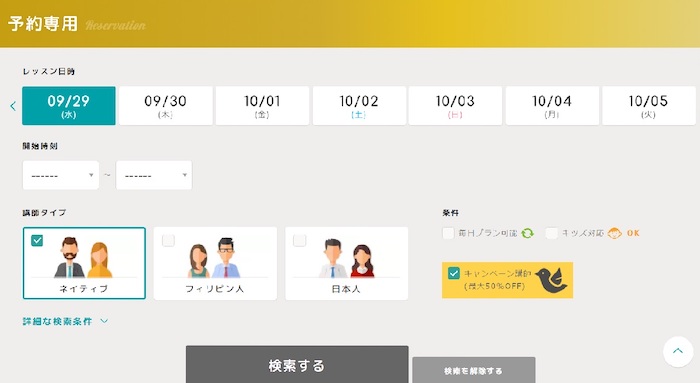Select the 09/30 (木) date tab
Screen dimensions: 700x383
[x=166, y=106]
